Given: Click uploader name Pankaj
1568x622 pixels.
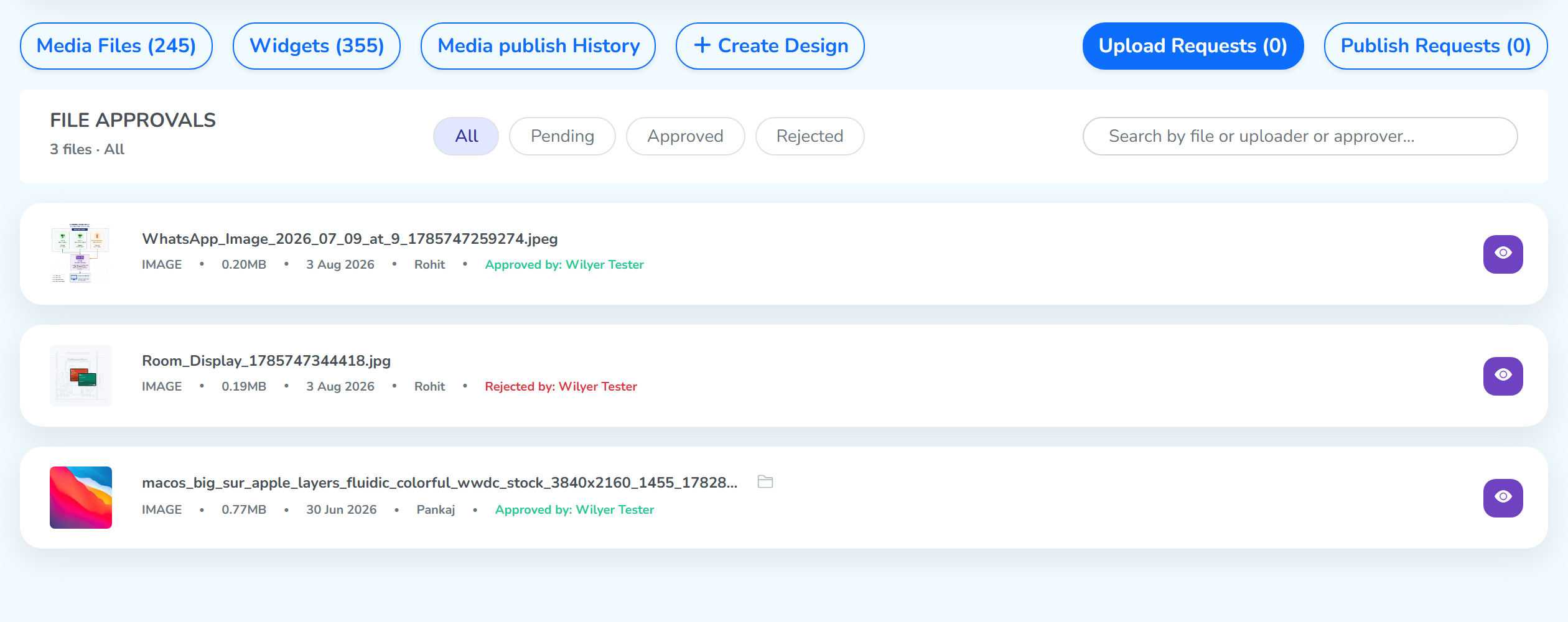Looking at the screenshot, I should (436, 509).
